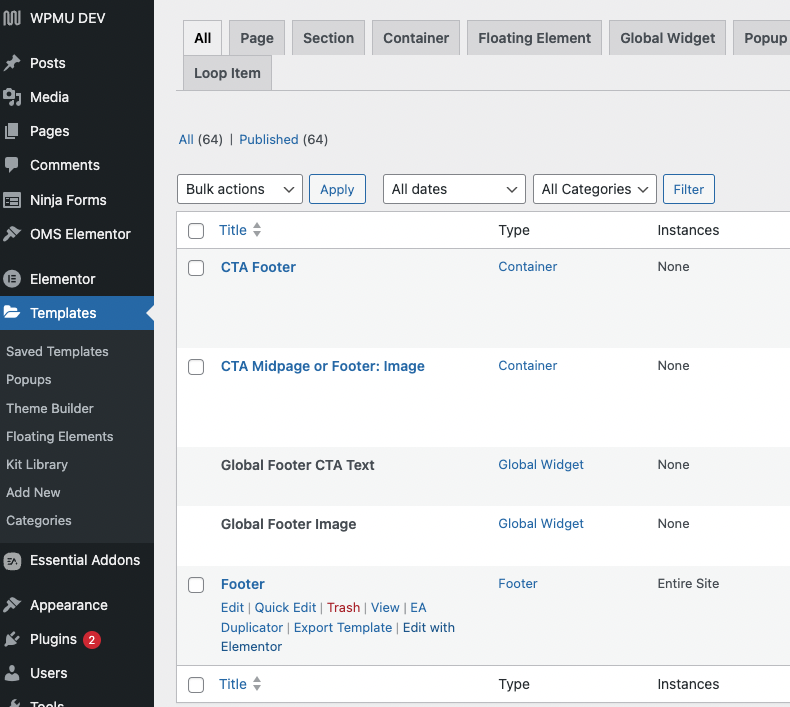Switch to the Page tab
This screenshot has width=790, height=707.
click(x=257, y=38)
